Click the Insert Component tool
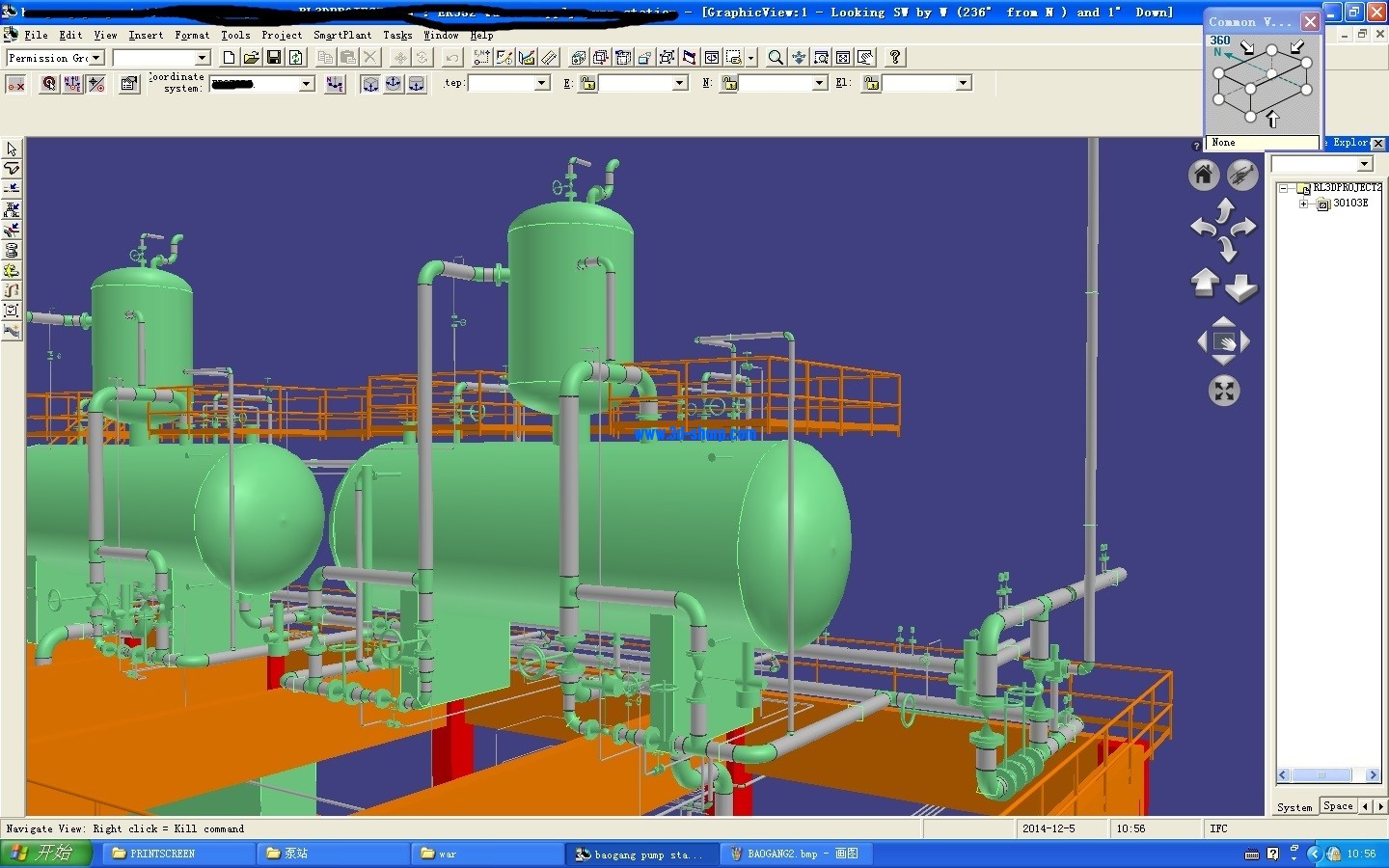 [12, 209]
